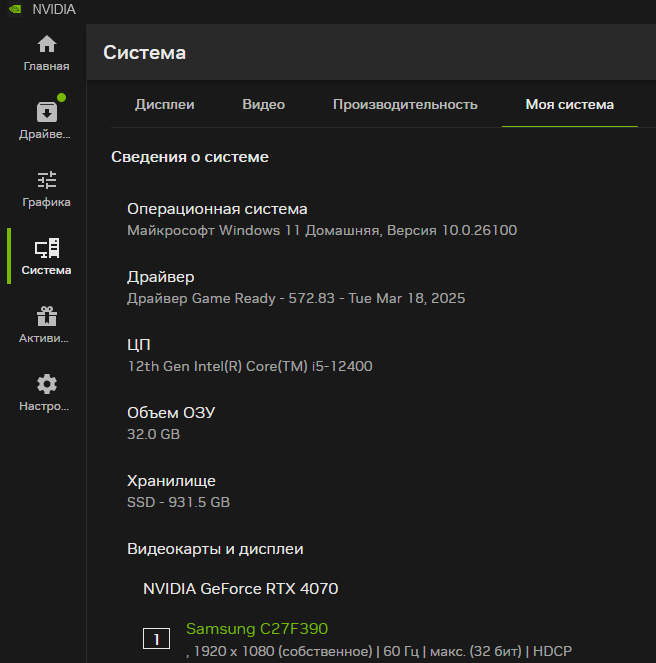Image resolution: width=656 pixels, height=663 pixels.
Task: Open the Настройки gear icon
Action: [47, 384]
